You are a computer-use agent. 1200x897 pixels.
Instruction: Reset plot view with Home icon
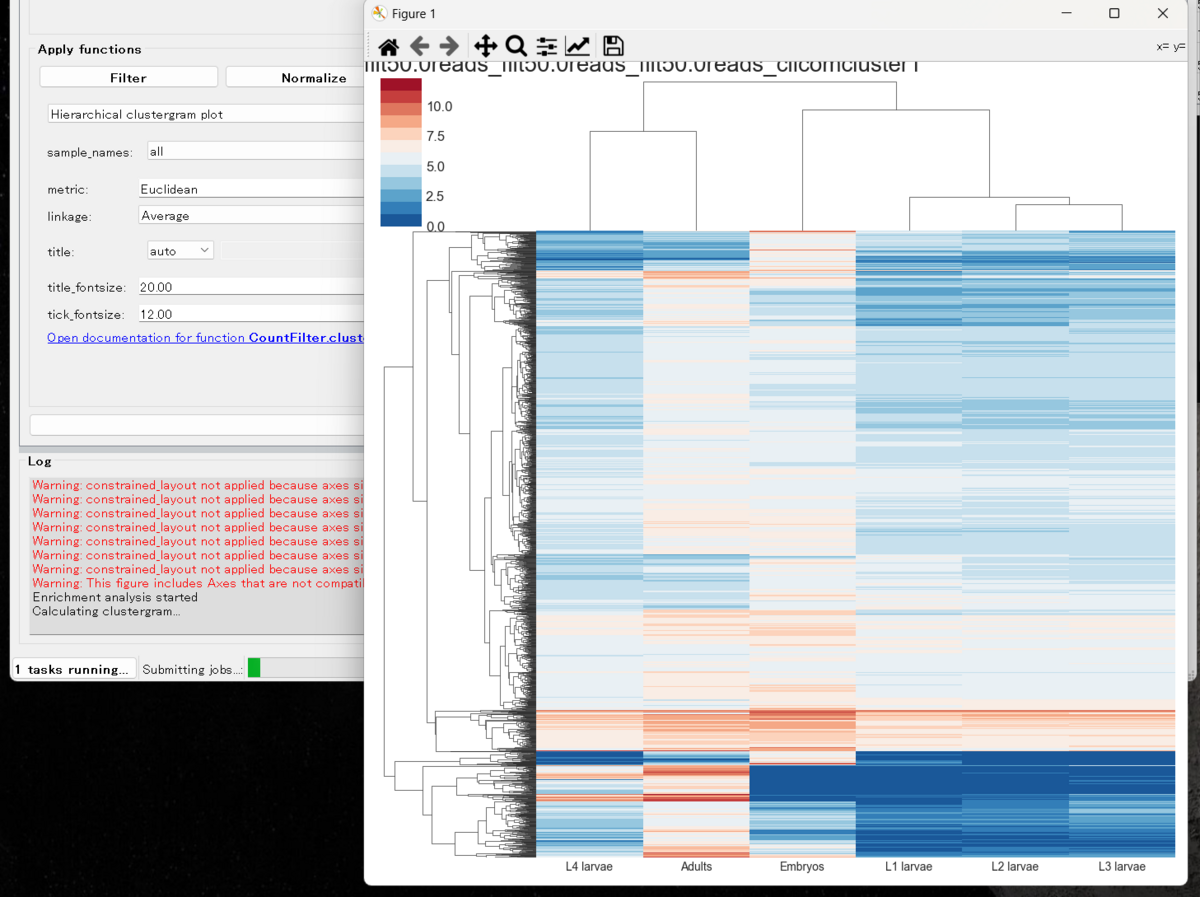(388, 45)
